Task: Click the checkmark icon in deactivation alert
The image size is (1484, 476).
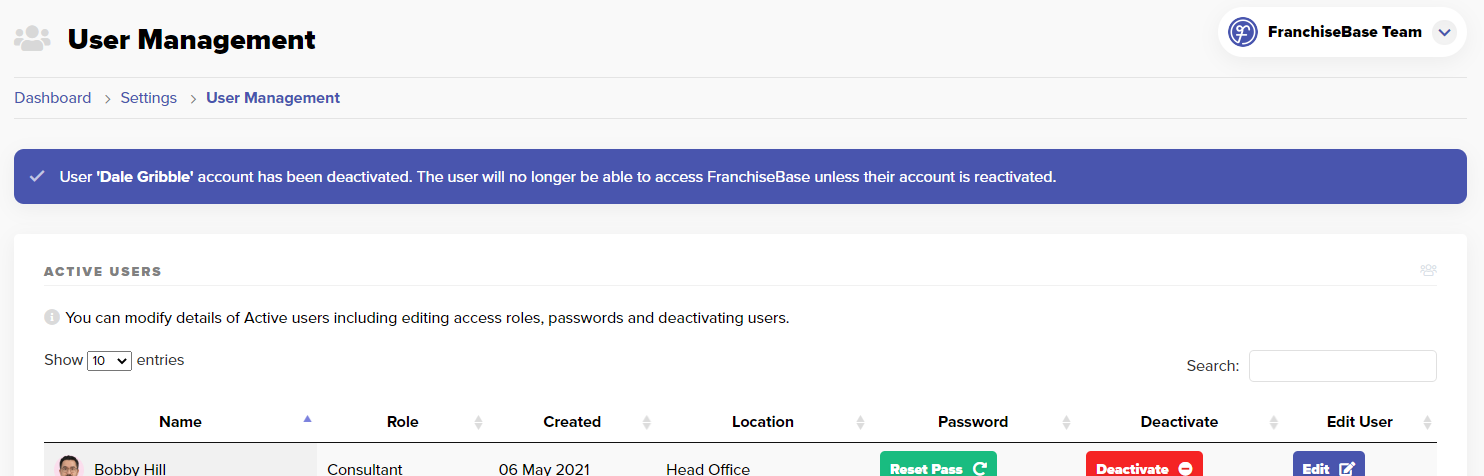Action: (x=37, y=177)
